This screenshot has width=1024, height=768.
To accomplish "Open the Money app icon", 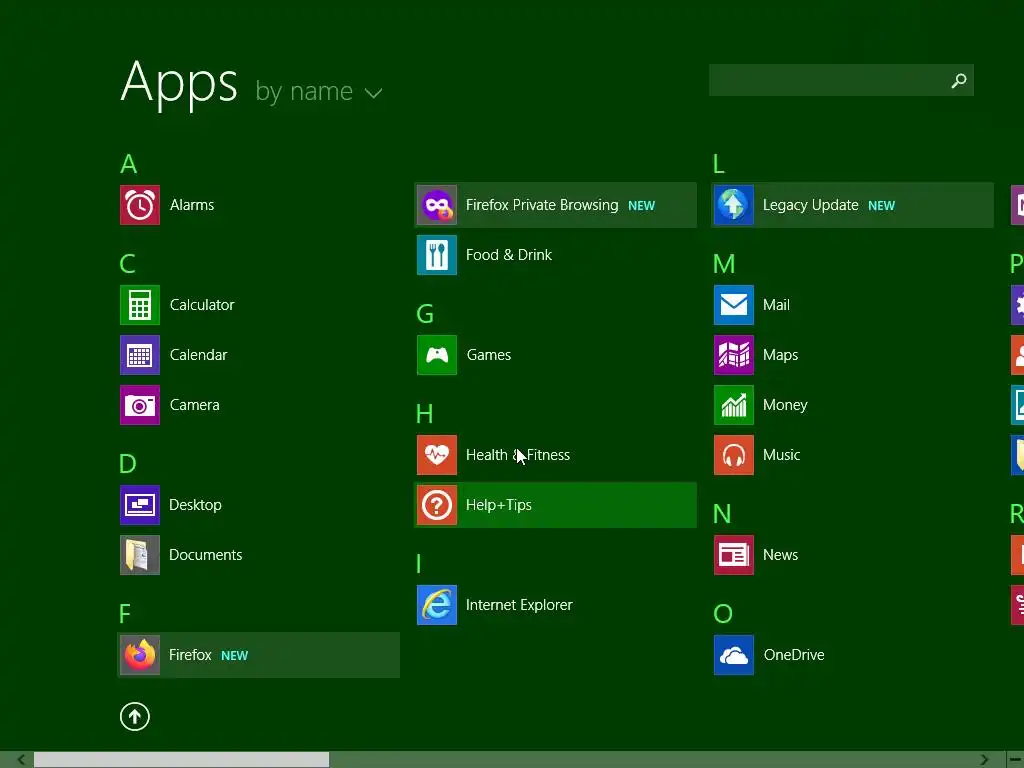I will click(733, 405).
